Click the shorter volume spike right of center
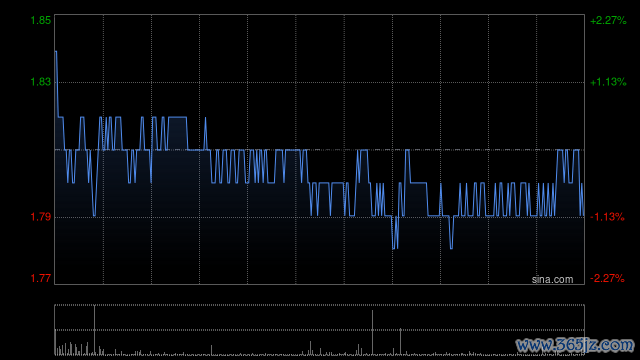 pos(400,342)
